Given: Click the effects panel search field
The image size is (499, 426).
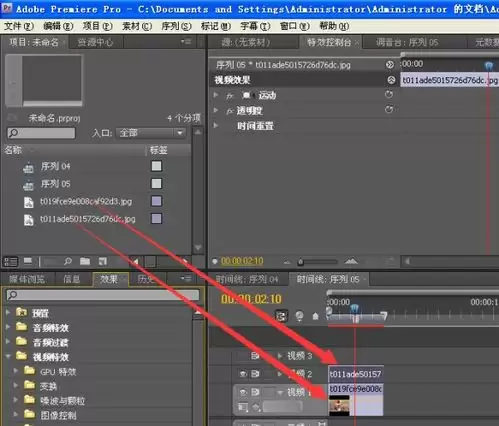Looking at the screenshot, I should click(103, 295).
